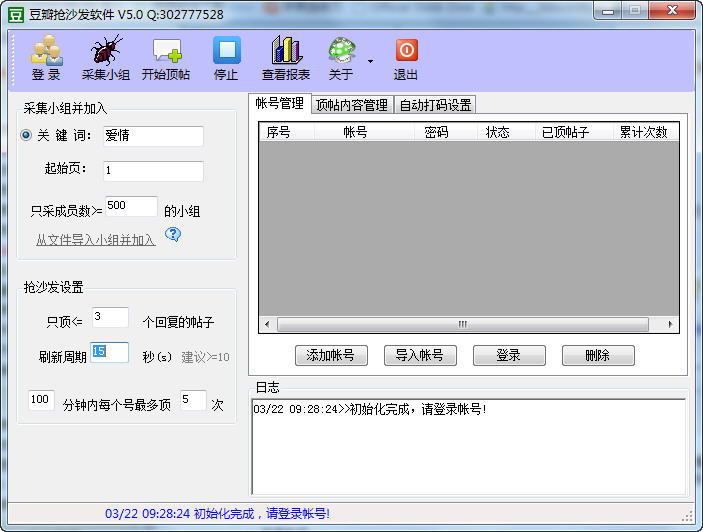Open 查看报表 chart report icon
703x532 pixels.
pos(286,57)
